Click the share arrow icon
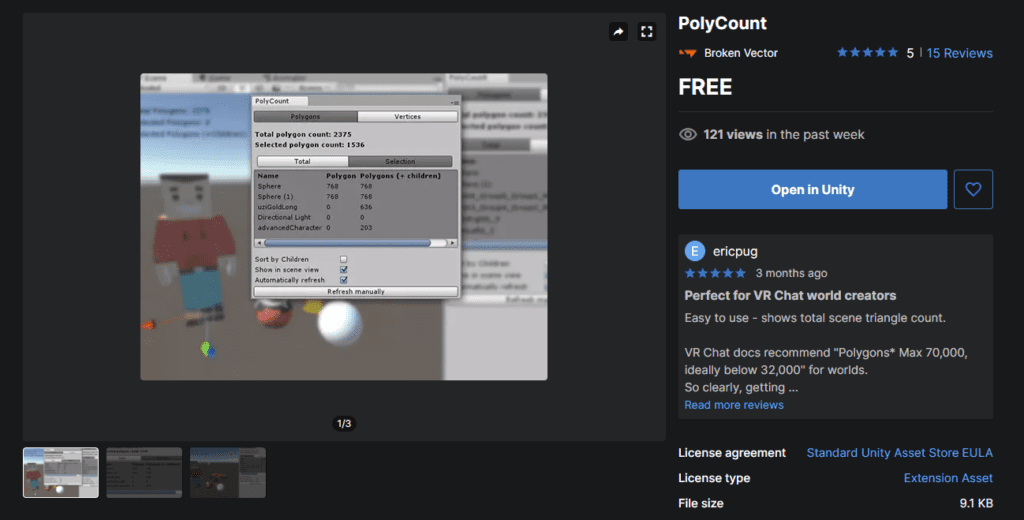This screenshot has height=520, width=1024. (618, 31)
